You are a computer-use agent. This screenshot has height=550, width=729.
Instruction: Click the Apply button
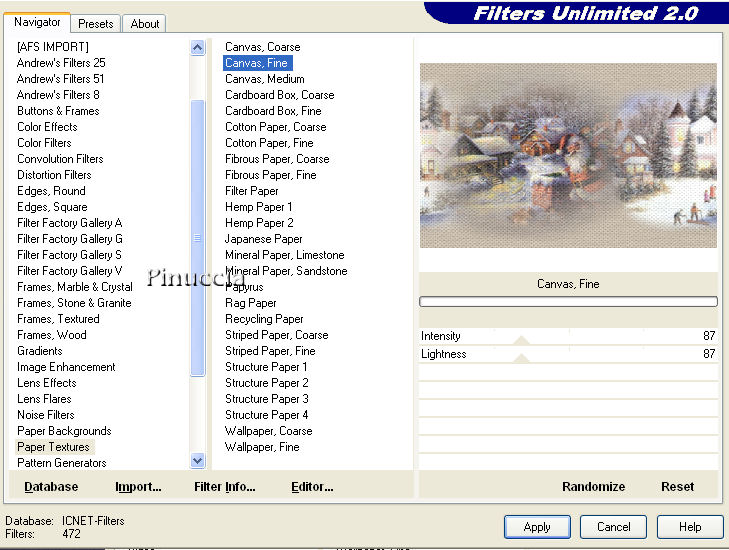[537, 527]
